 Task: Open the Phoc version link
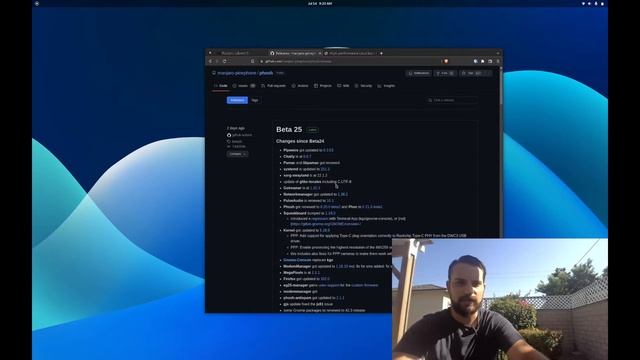(372, 207)
